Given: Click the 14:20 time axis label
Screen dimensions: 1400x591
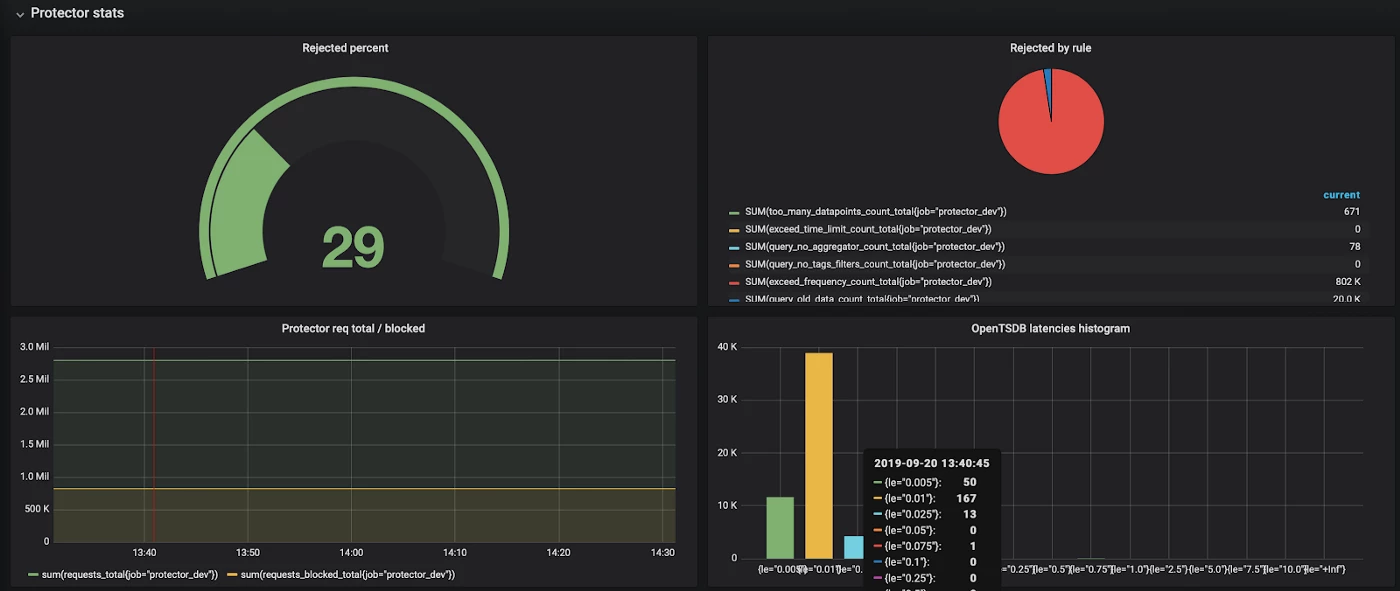Looking at the screenshot, I should click(x=558, y=552).
